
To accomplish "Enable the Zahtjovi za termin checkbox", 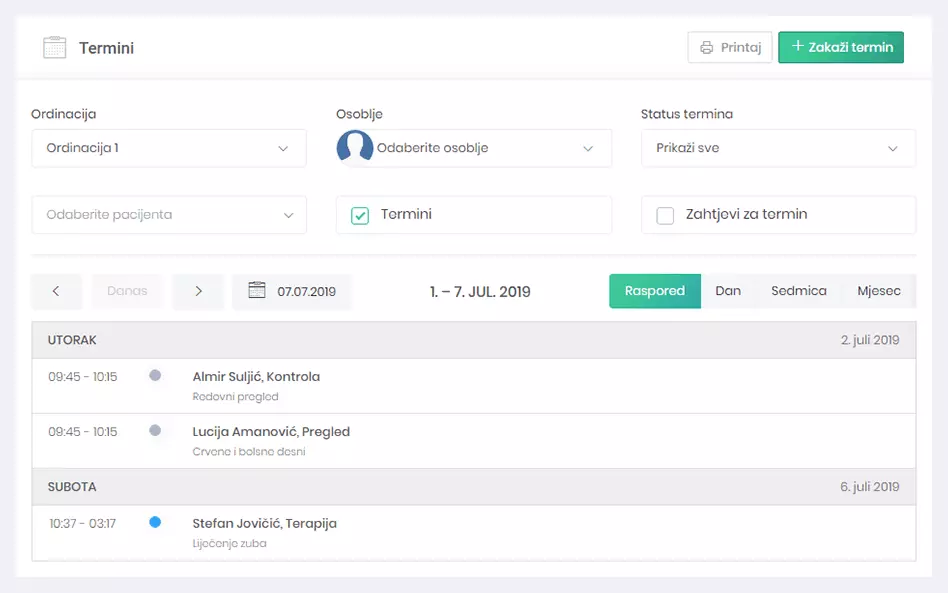I will click(x=665, y=215).
